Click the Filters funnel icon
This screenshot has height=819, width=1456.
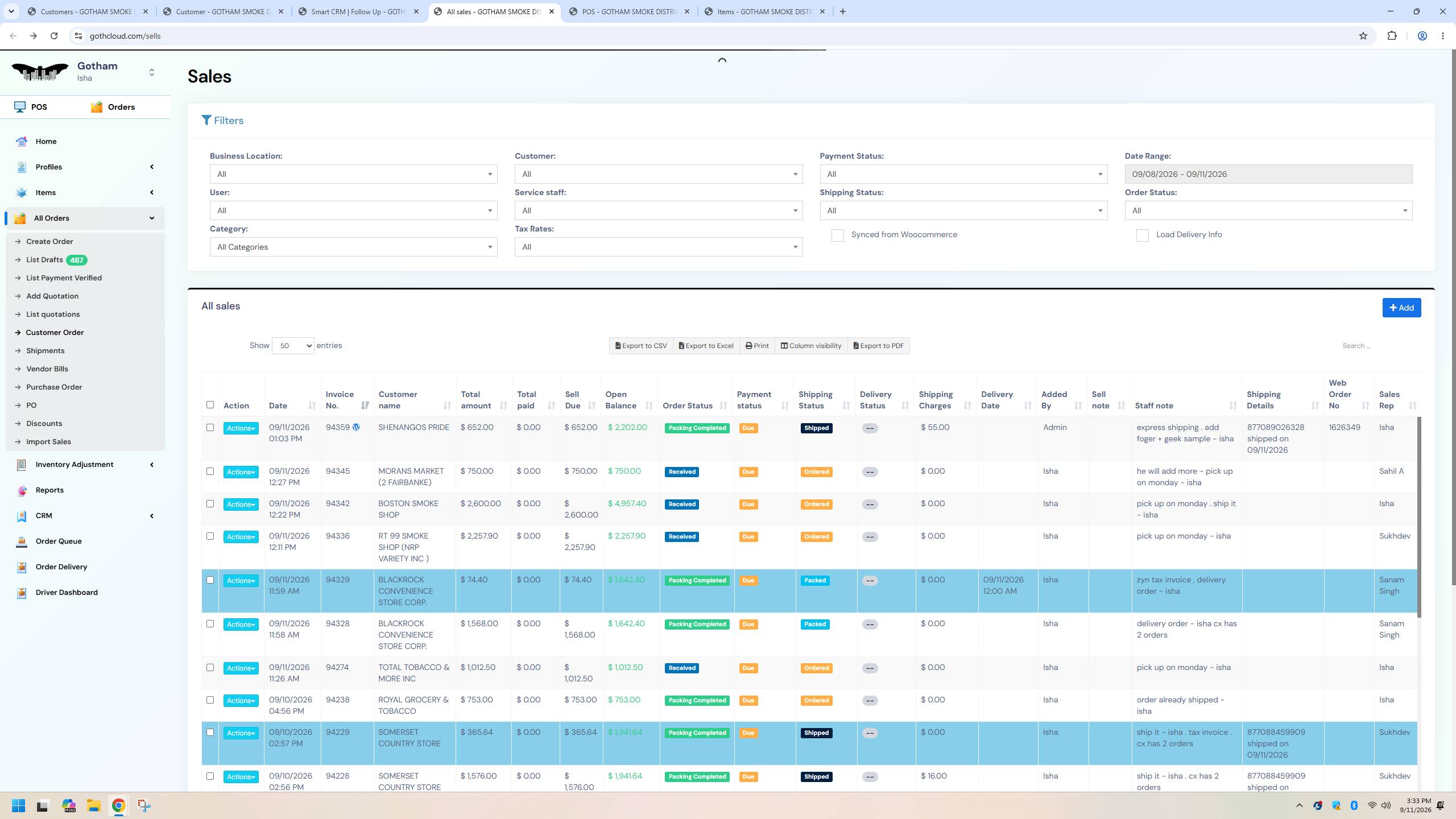click(x=206, y=120)
